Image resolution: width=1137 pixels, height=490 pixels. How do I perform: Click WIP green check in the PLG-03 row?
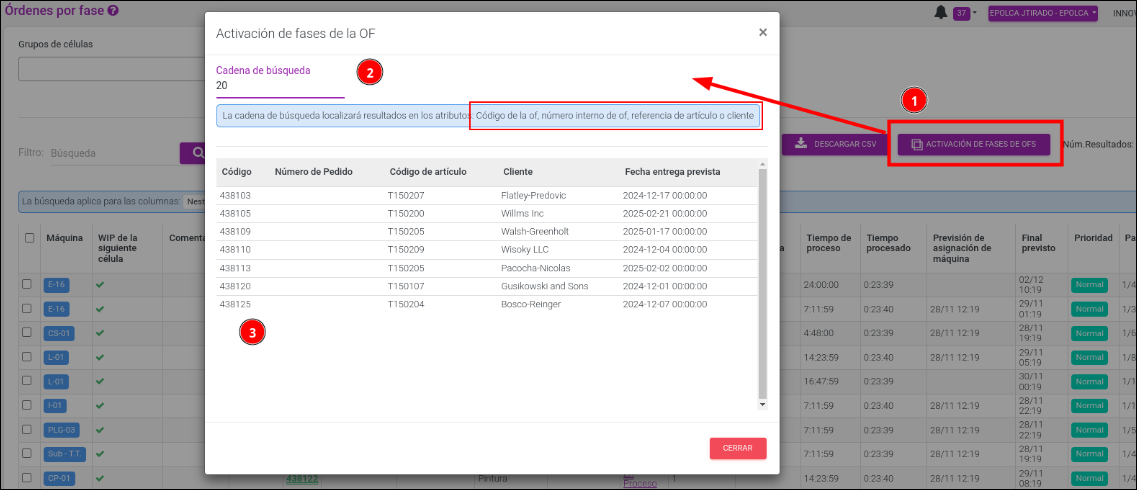[x=101, y=429]
